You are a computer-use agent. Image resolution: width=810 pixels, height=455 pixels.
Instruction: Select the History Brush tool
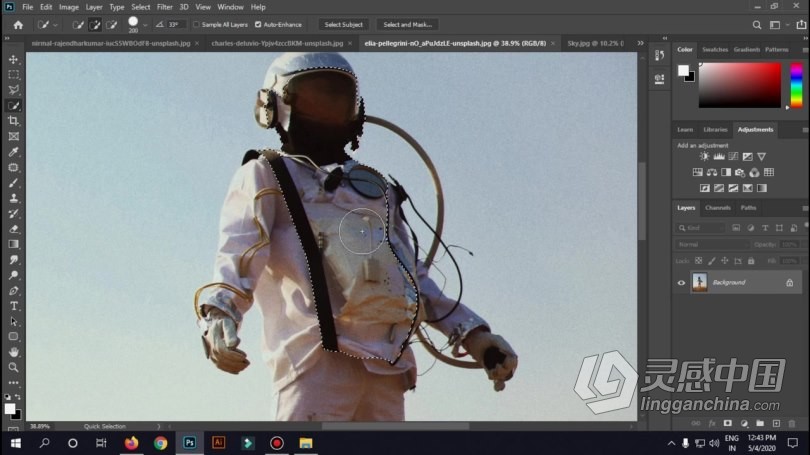14,213
